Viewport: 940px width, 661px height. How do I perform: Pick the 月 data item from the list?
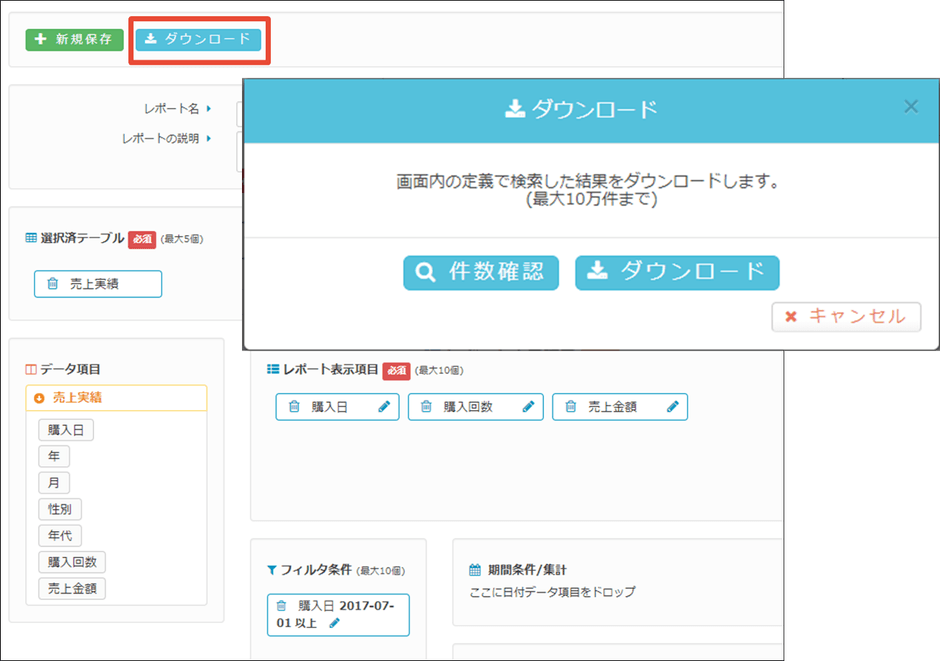[55, 482]
